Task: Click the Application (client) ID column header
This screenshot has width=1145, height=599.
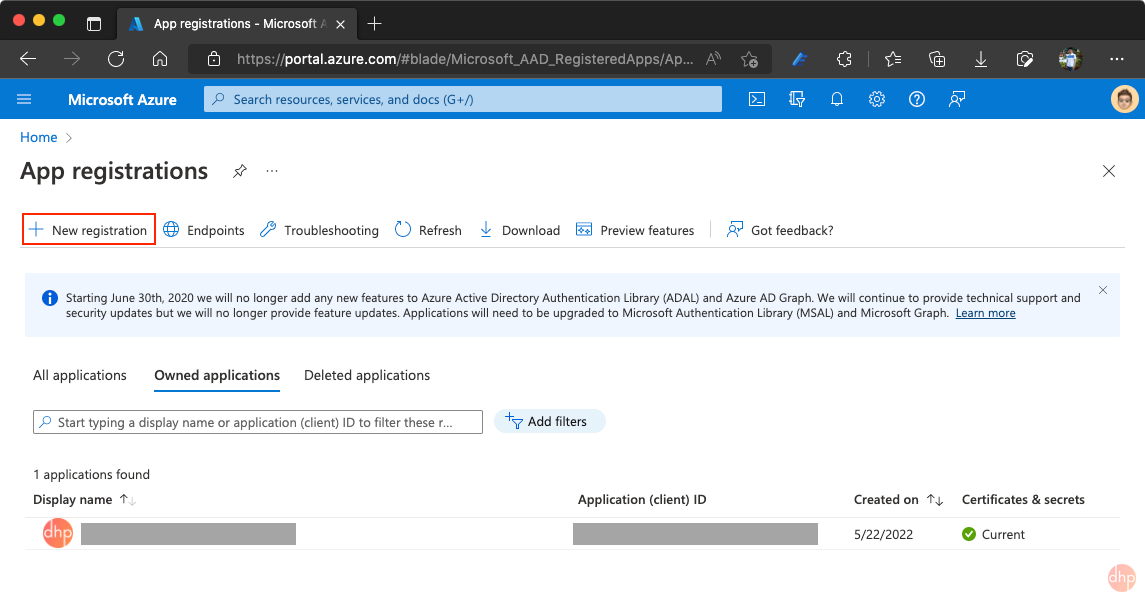Action: point(642,500)
